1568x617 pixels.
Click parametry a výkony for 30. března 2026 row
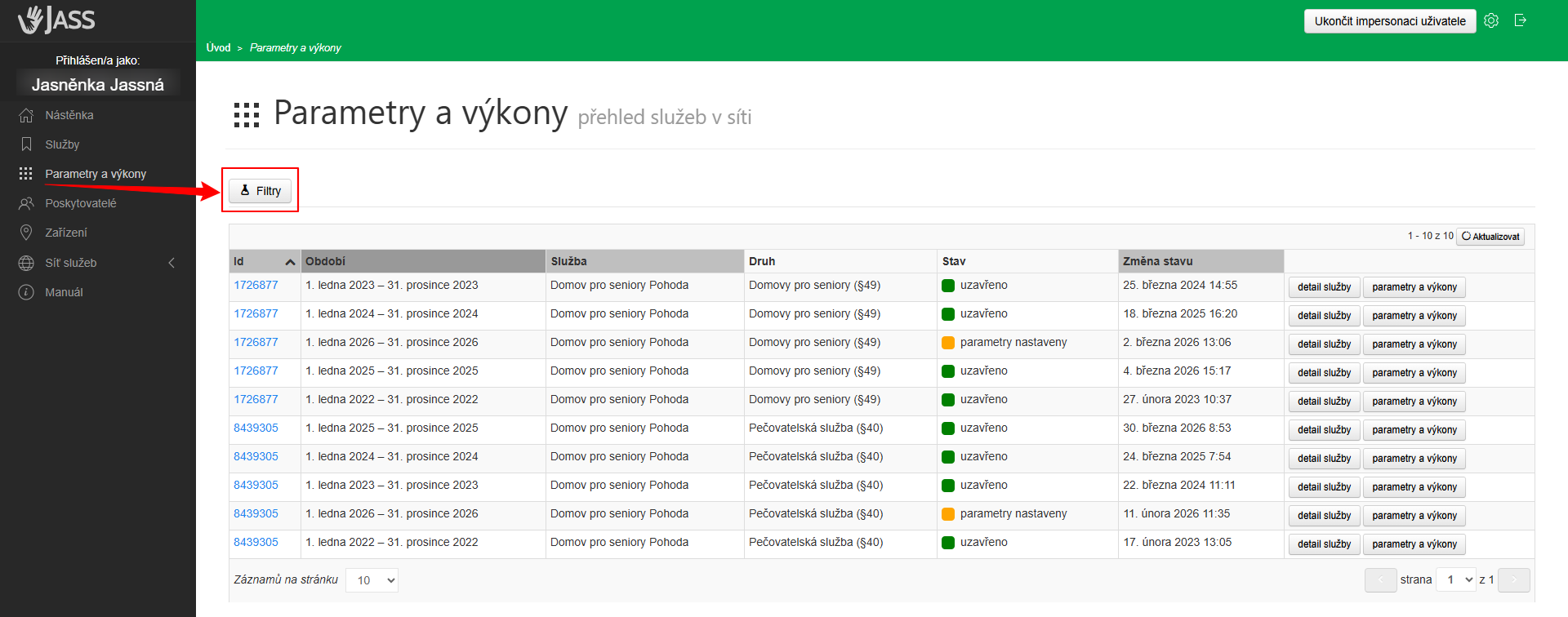1414,430
